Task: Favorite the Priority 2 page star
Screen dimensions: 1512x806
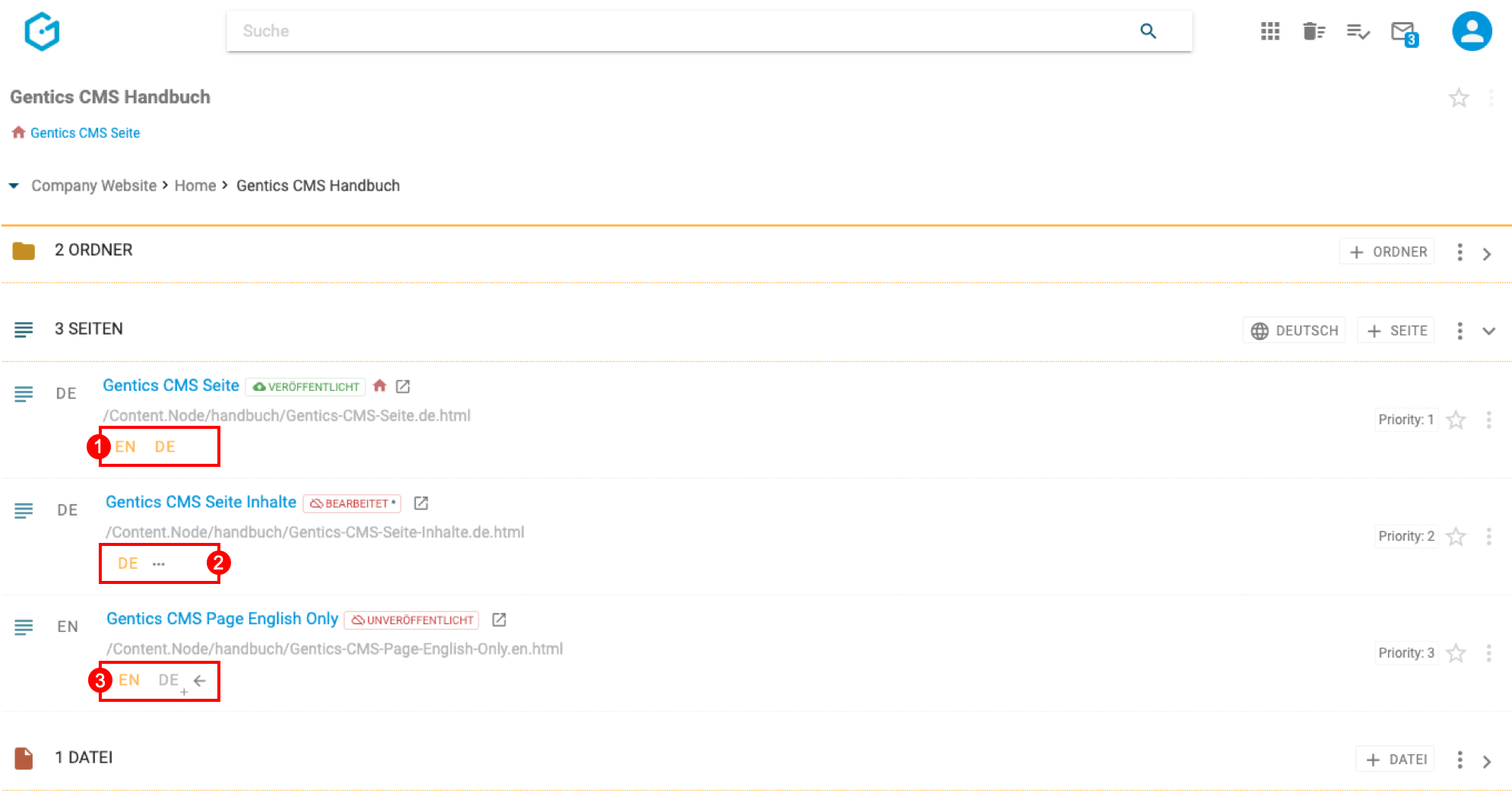Action: pyautogui.click(x=1455, y=537)
